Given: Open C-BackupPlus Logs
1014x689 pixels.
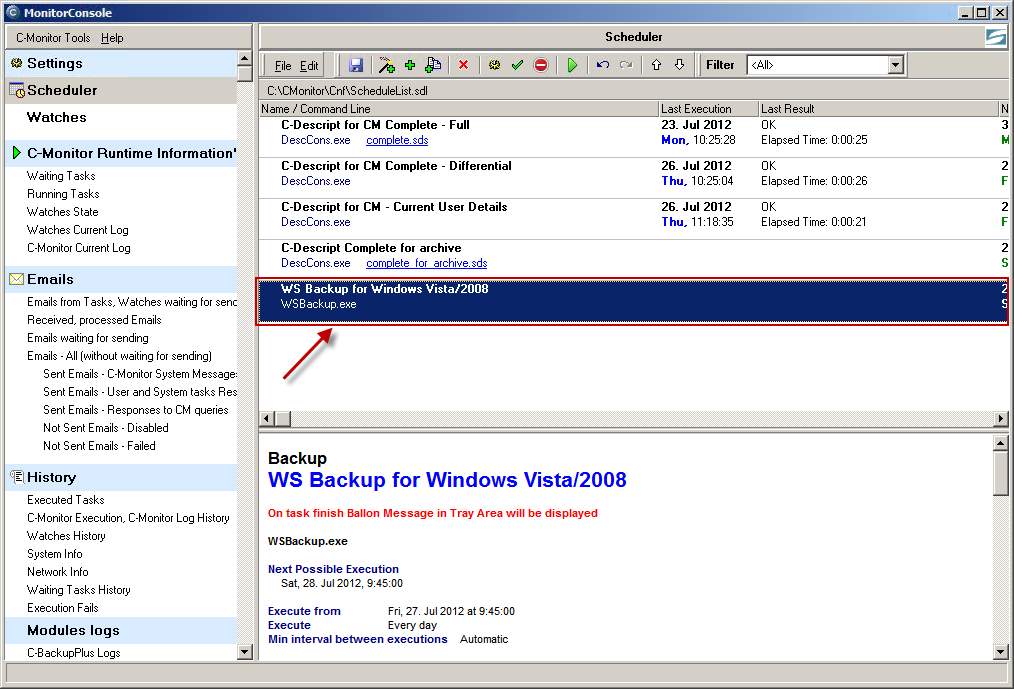Looking at the screenshot, I should point(73,653).
